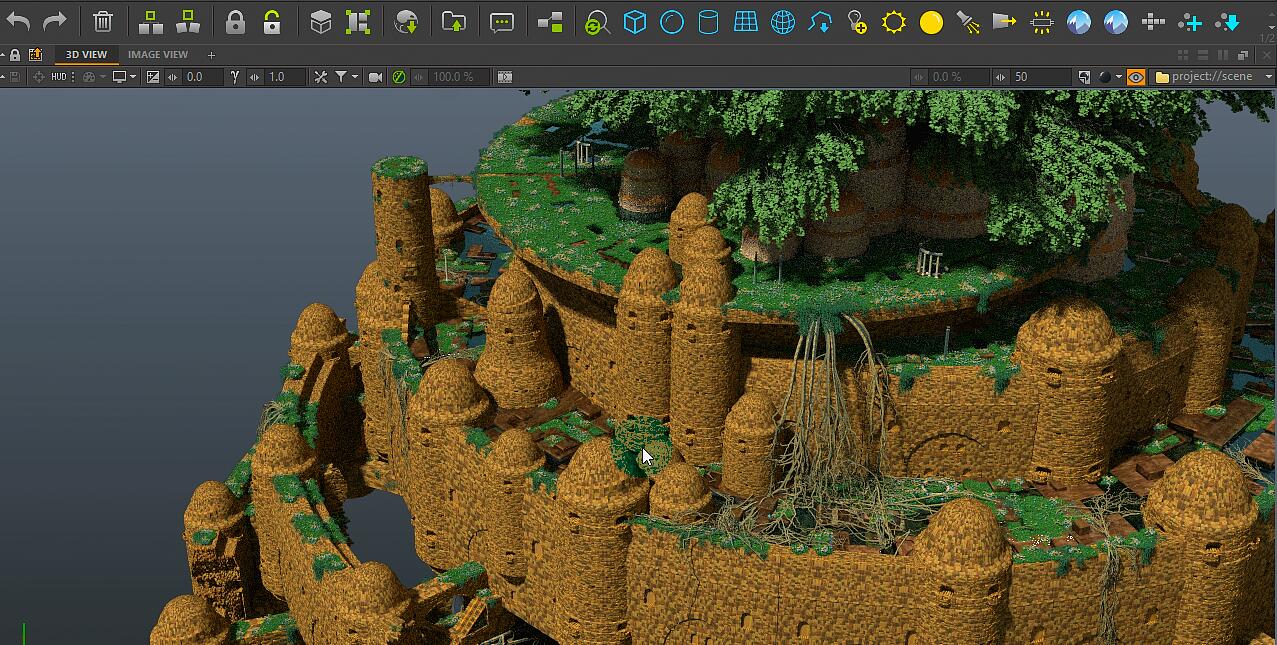Click the blue wireframe globe icon
Screen dimensions: 1277x645
[x=783, y=21]
